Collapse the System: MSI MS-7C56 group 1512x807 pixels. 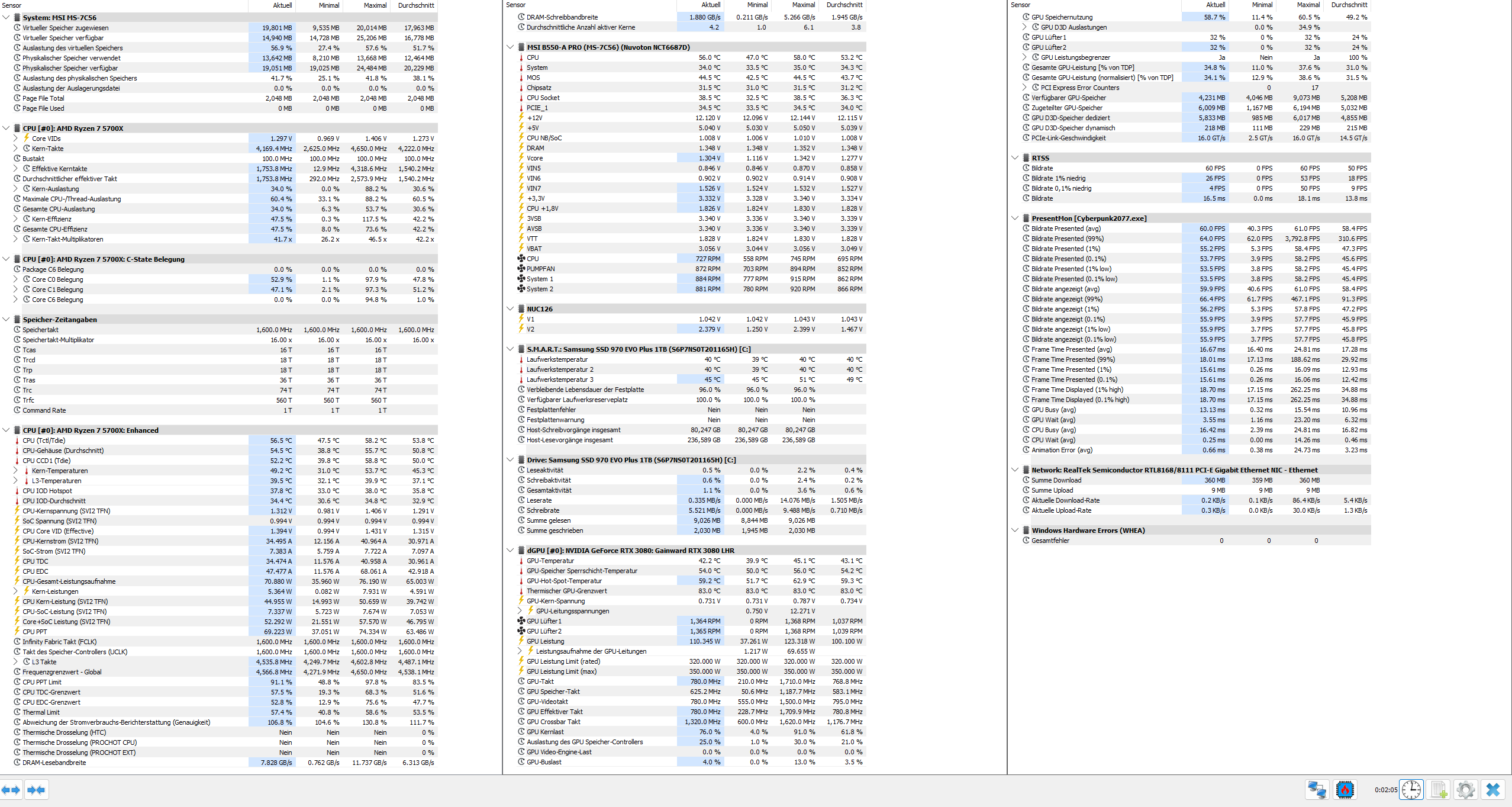click(x=6, y=18)
